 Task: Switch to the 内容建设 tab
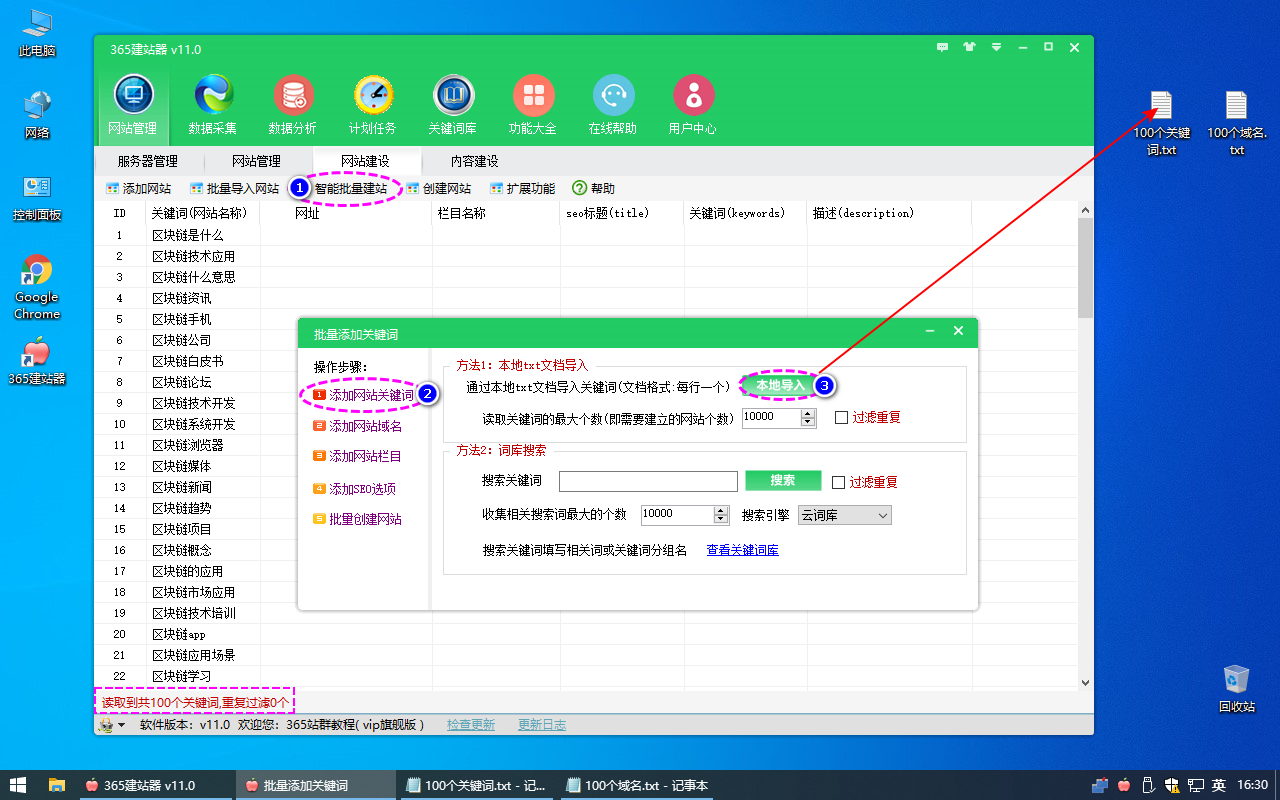pyautogui.click(x=475, y=161)
